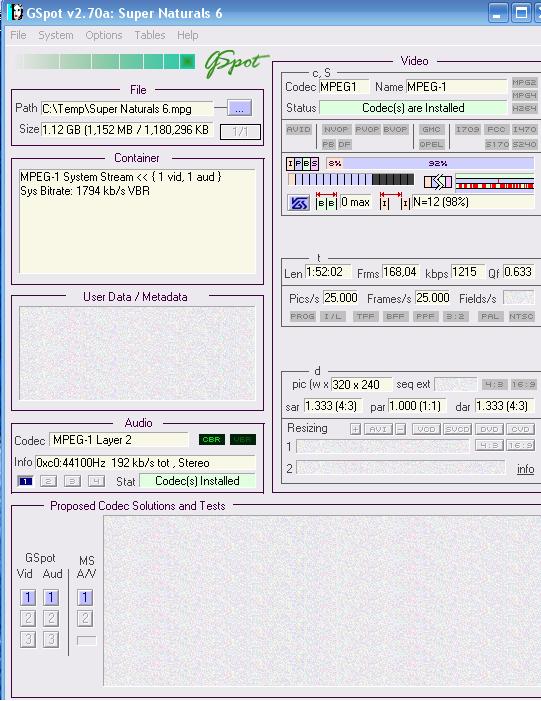Click the 16:9 indicator next to seq ext
This screenshot has height=701, width=541.
pos(523,384)
